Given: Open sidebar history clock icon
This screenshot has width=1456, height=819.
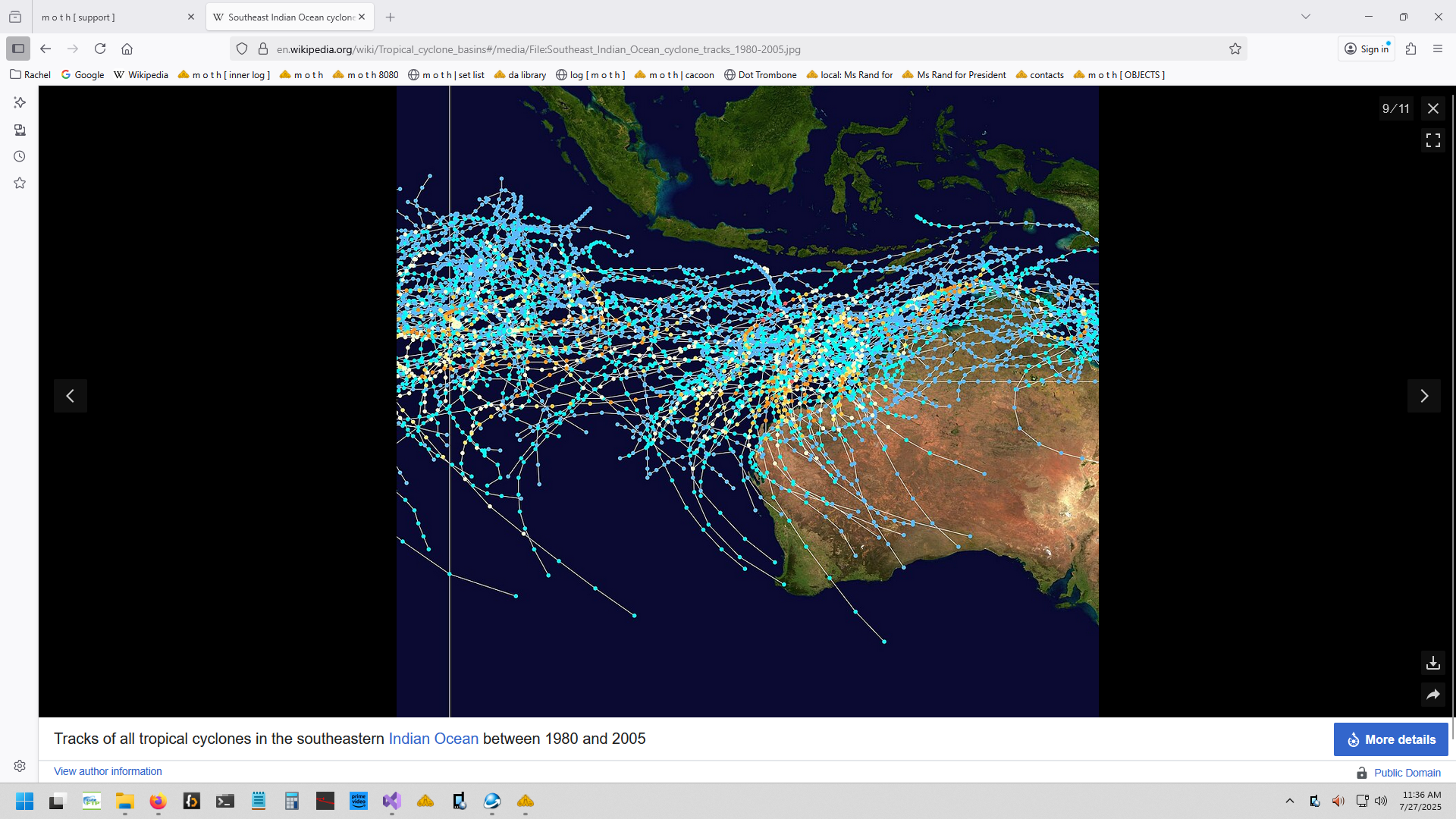Looking at the screenshot, I should [20, 157].
